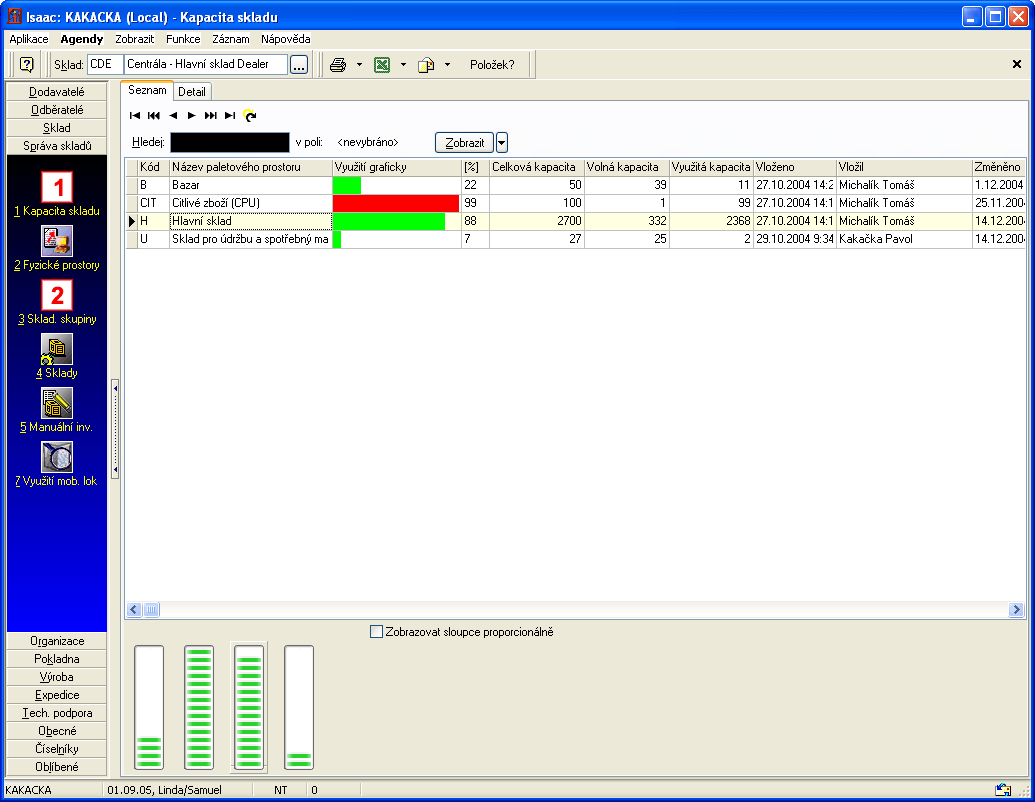The height and width of the screenshot is (802, 1035).
Task: Expand the dropdown arrow beside Zobrazit
Action: click(502, 143)
